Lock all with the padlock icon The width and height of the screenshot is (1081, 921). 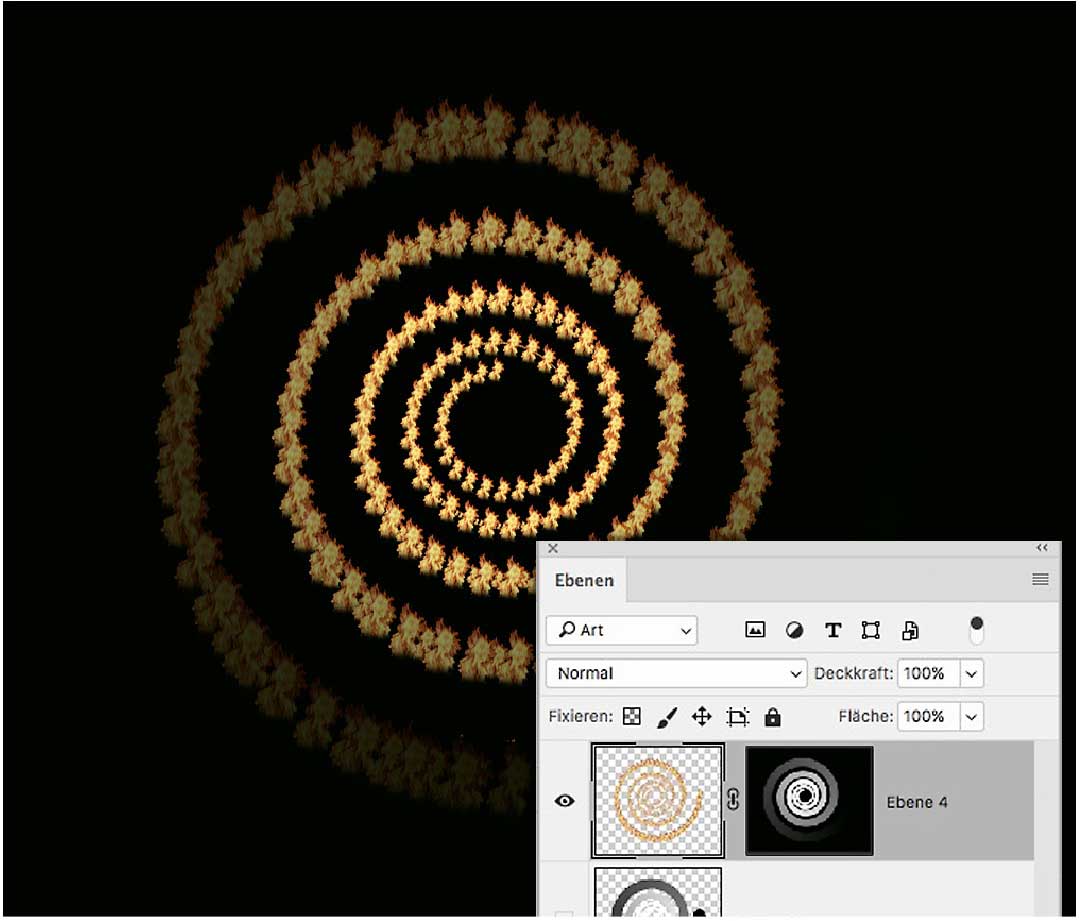coord(772,717)
